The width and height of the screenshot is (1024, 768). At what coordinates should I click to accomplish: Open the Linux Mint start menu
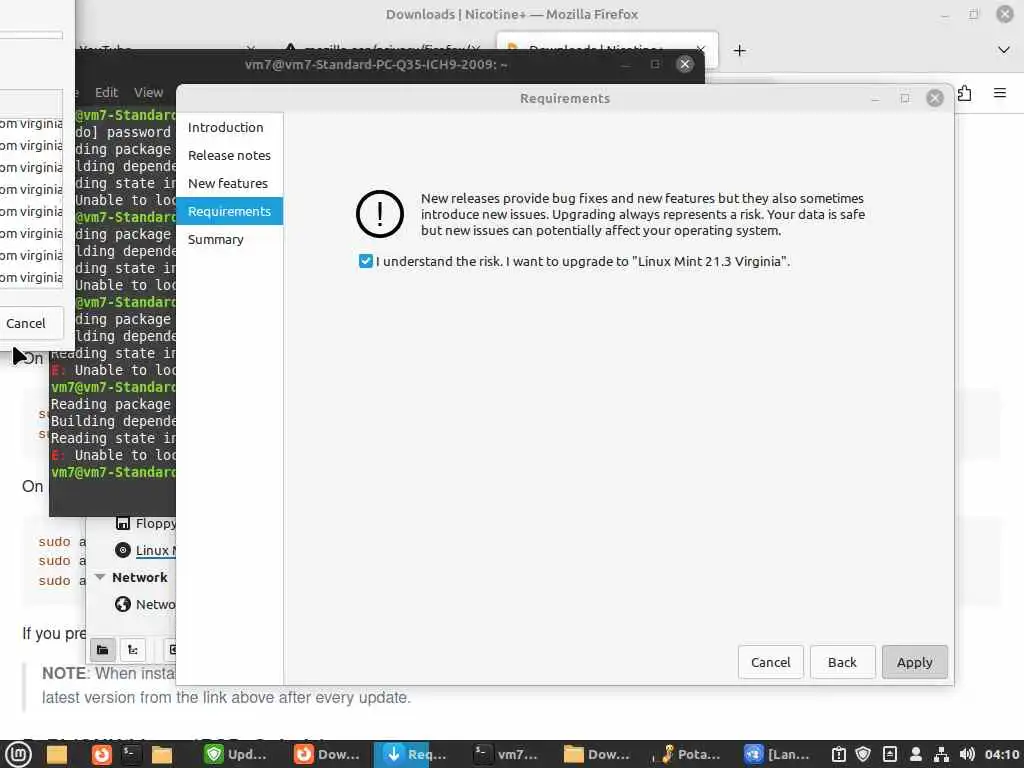click(x=19, y=755)
